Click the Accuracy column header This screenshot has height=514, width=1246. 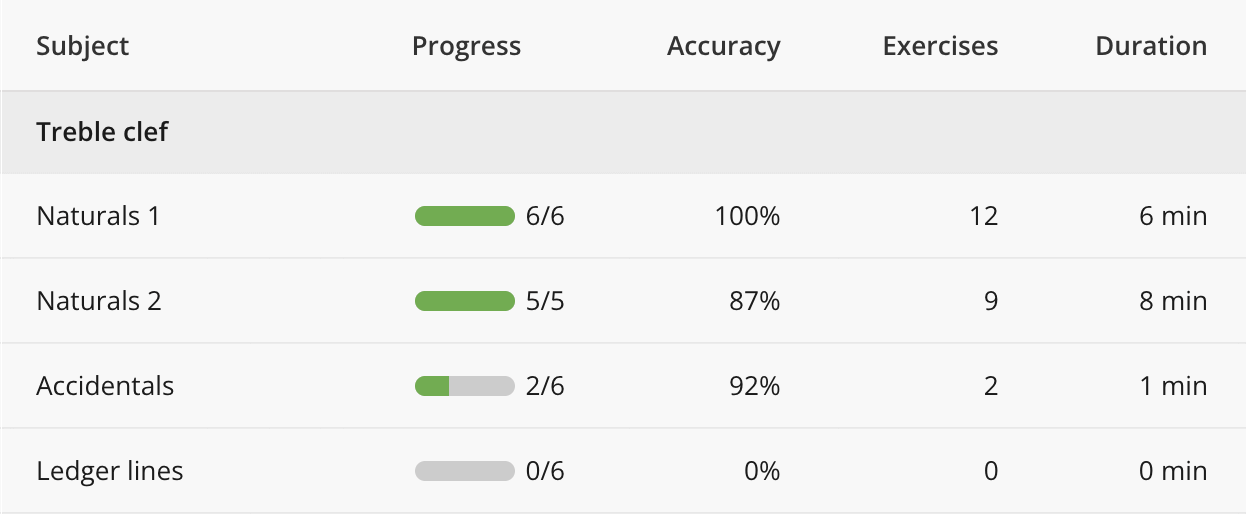coord(723,46)
